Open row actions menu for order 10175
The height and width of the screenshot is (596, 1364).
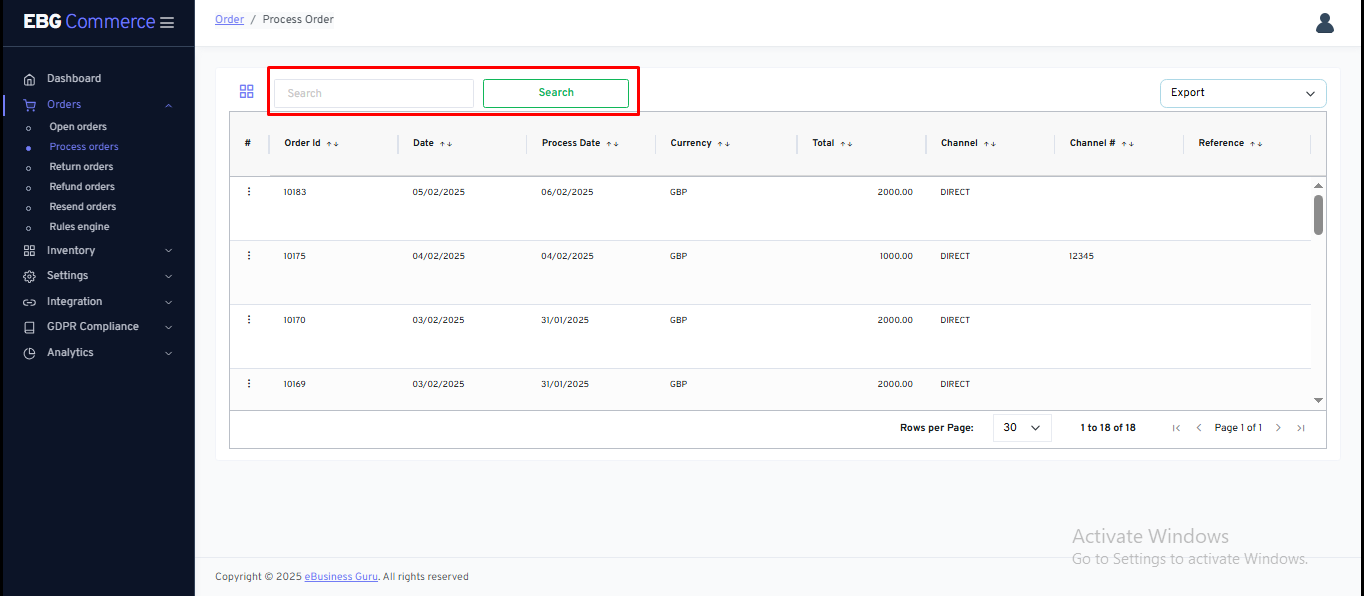tap(249, 256)
